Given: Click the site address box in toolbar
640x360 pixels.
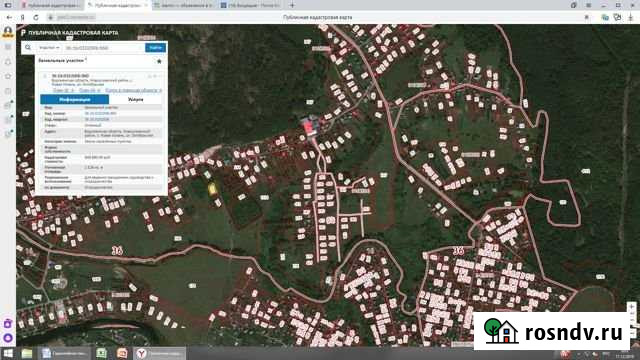Looking at the screenshot, I should coord(72,17).
